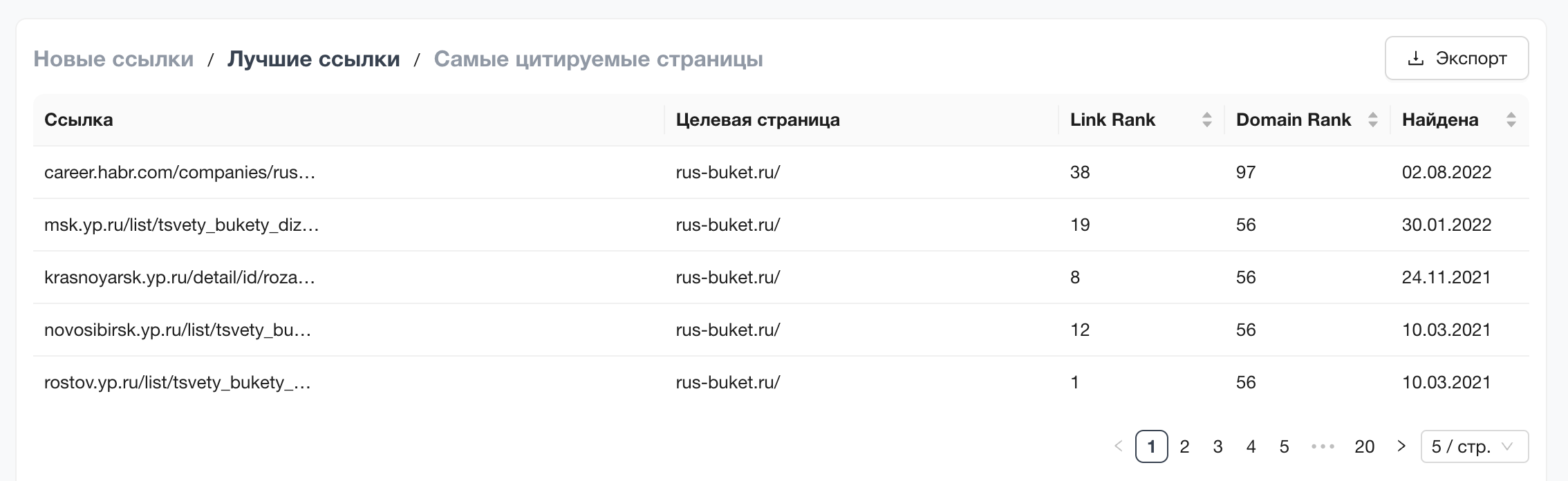Open rus-buket.ru/ target in first row
This screenshot has width=1568, height=481.
coord(728,172)
